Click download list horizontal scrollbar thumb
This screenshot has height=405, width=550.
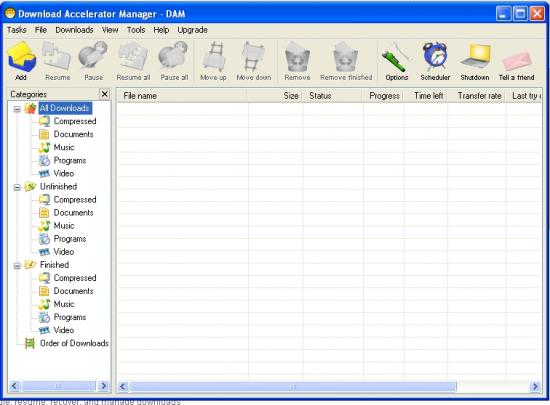tap(293, 386)
